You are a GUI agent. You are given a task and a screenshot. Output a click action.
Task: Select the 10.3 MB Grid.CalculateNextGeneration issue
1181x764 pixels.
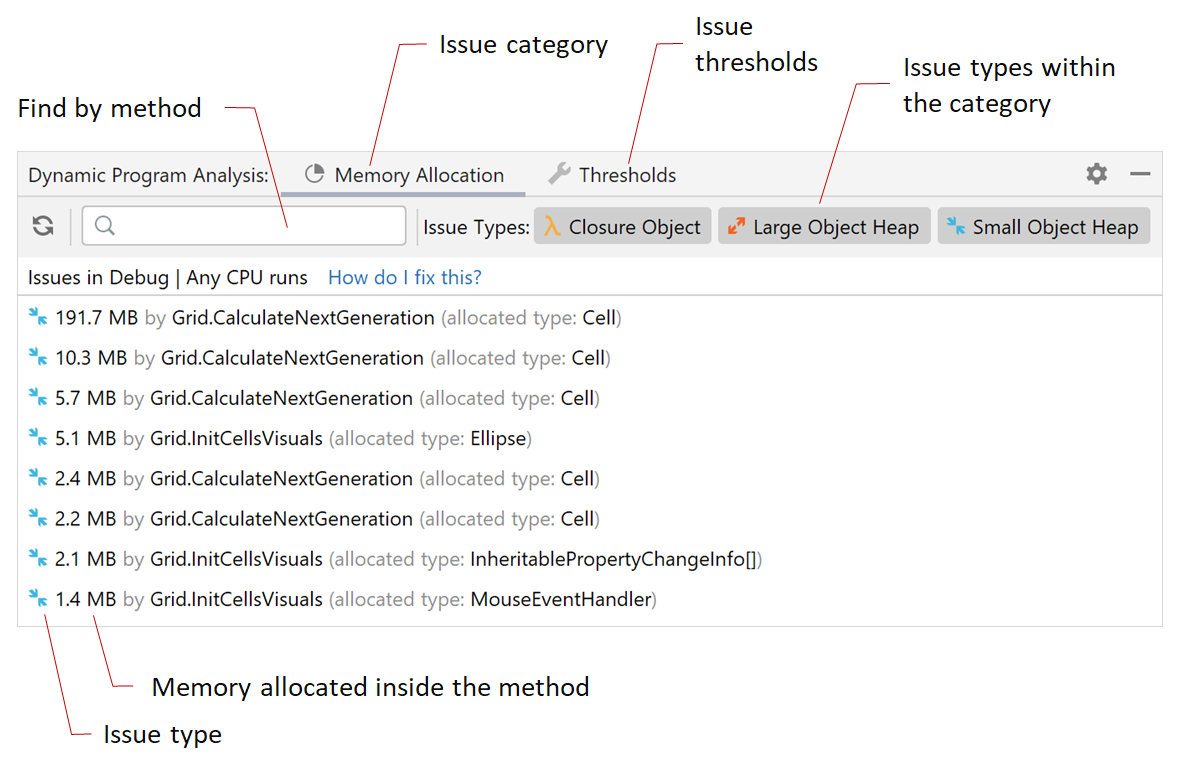click(x=319, y=358)
